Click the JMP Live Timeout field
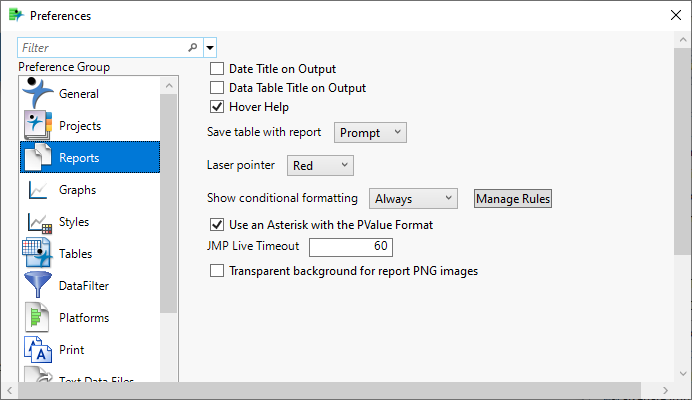The image size is (692, 400). coord(351,247)
